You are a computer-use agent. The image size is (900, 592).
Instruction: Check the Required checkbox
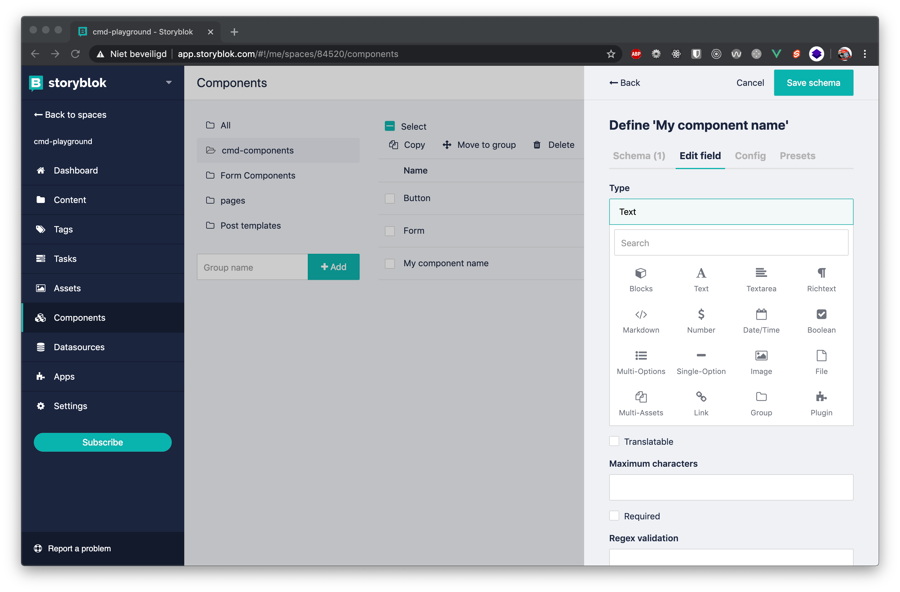[x=615, y=516]
